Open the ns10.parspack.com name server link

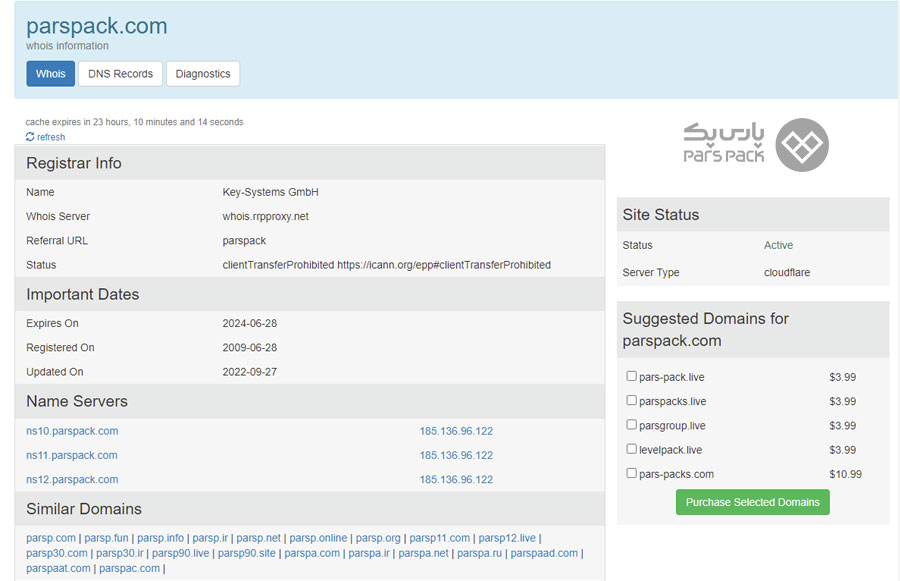[72, 431]
